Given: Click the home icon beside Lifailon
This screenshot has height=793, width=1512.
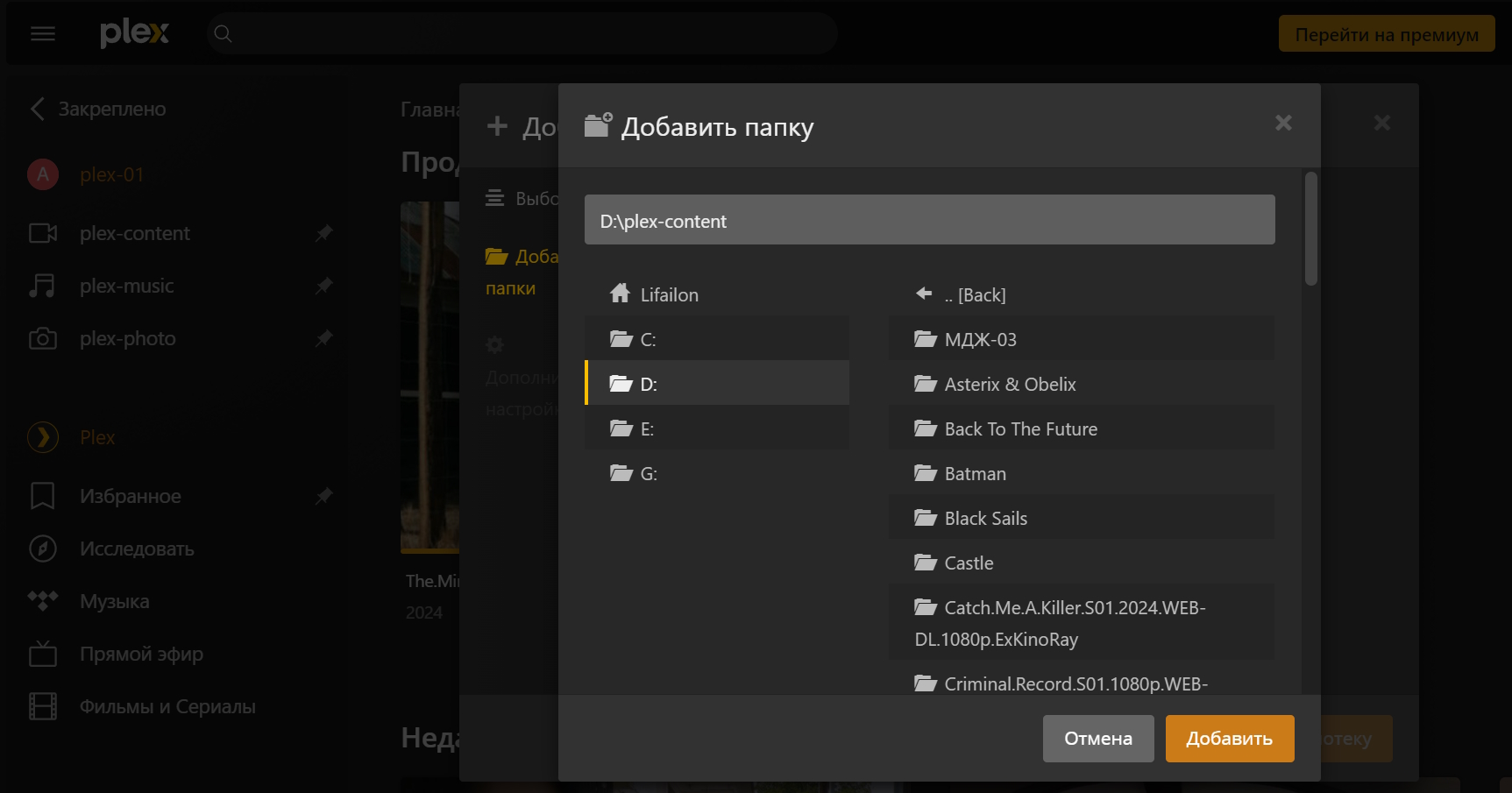Looking at the screenshot, I should 621,293.
